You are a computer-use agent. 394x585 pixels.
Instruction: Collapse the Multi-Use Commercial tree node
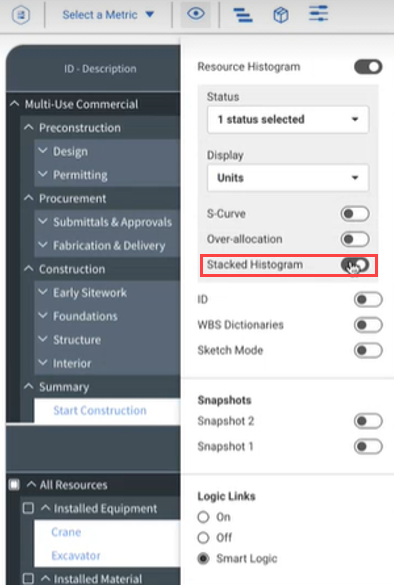(x=15, y=104)
